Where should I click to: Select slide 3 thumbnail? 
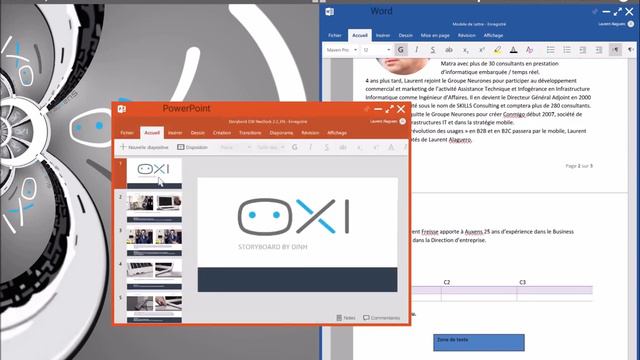(x=154, y=242)
